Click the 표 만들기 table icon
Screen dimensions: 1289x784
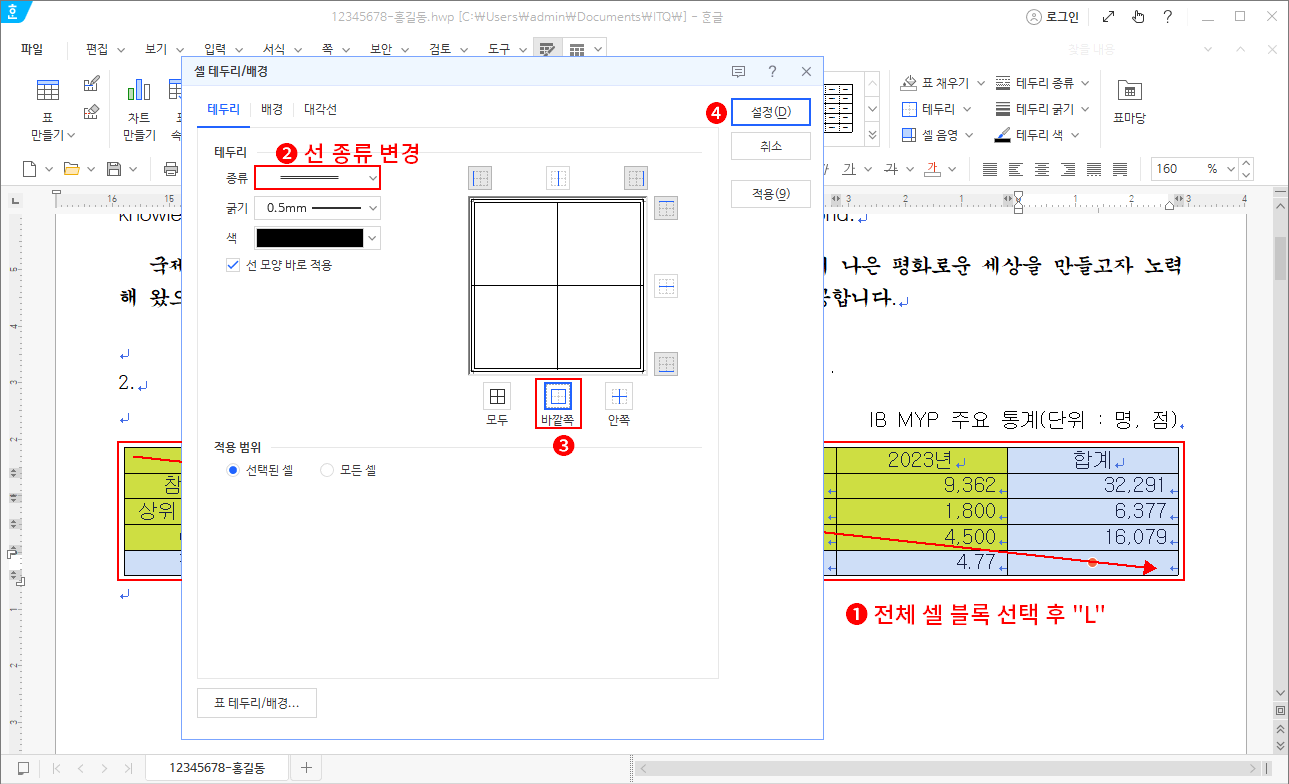[x=48, y=92]
